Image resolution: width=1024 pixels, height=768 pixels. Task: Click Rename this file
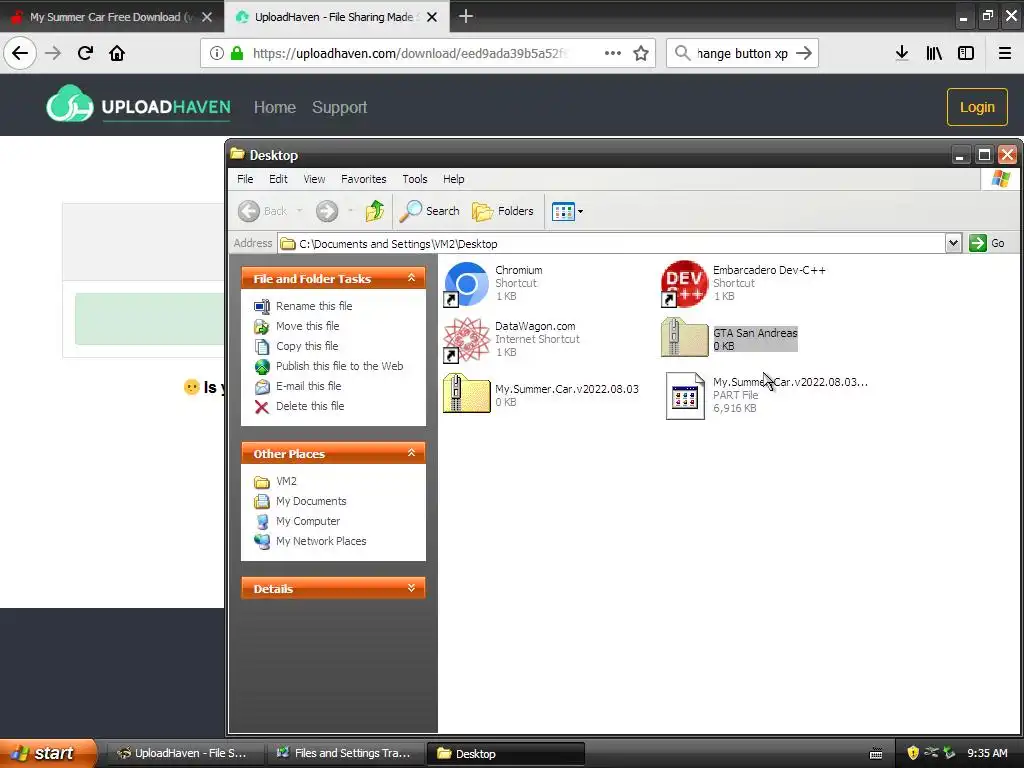pyautogui.click(x=313, y=306)
